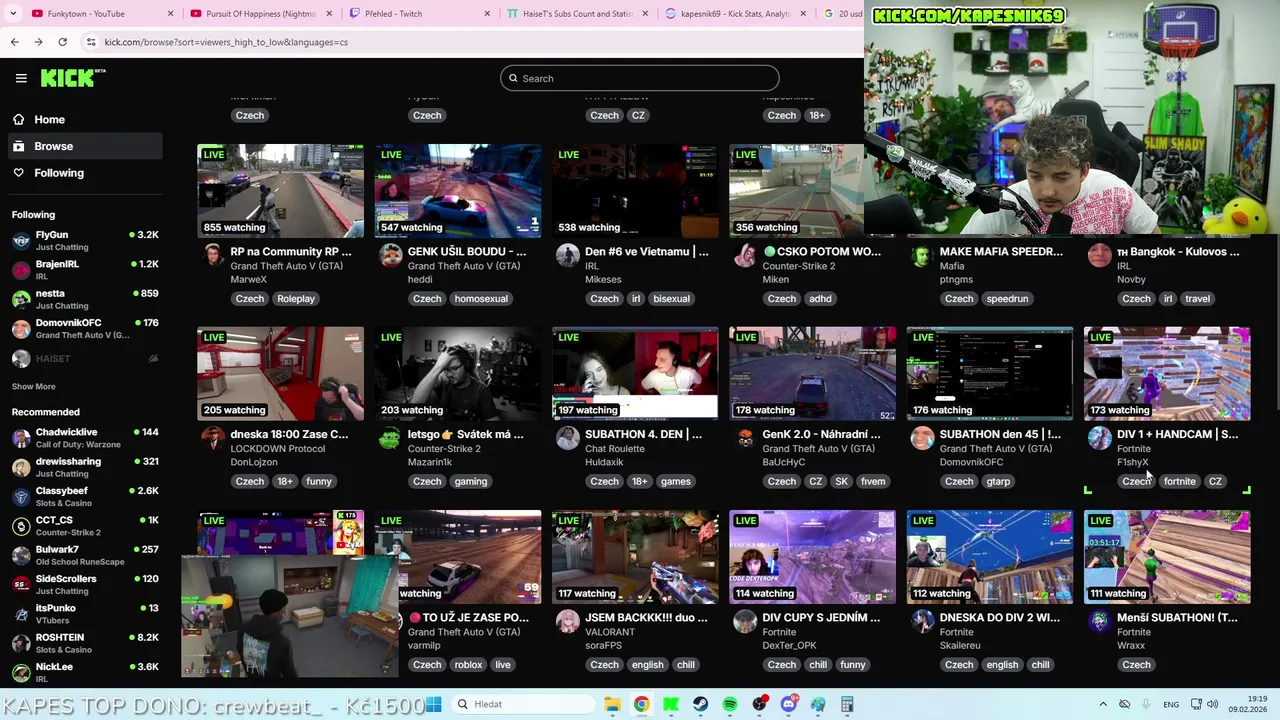
Task: Open the BrajenIRL channel in the sidebar
Action: [x=85, y=269]
